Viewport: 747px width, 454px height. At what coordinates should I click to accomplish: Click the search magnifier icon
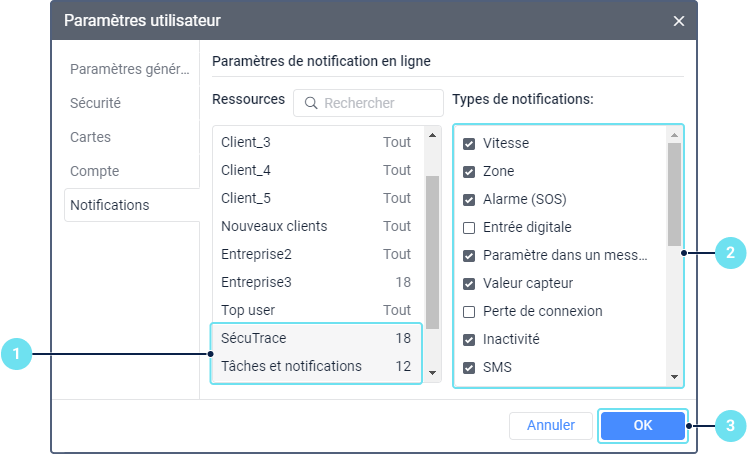311,103
